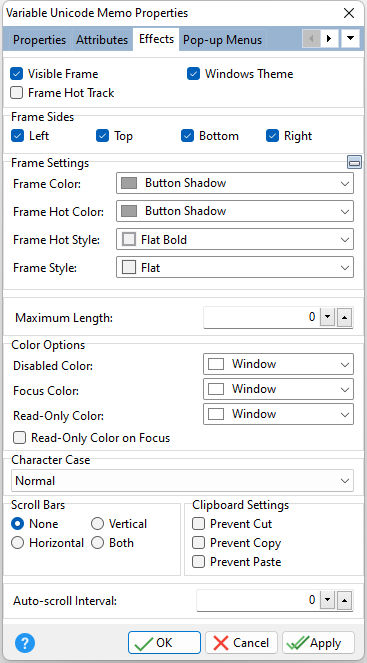The height and width of the screenshot is (663, 367).
Task: Click the tab scroll right arrow
Action: tap(329, 39)
